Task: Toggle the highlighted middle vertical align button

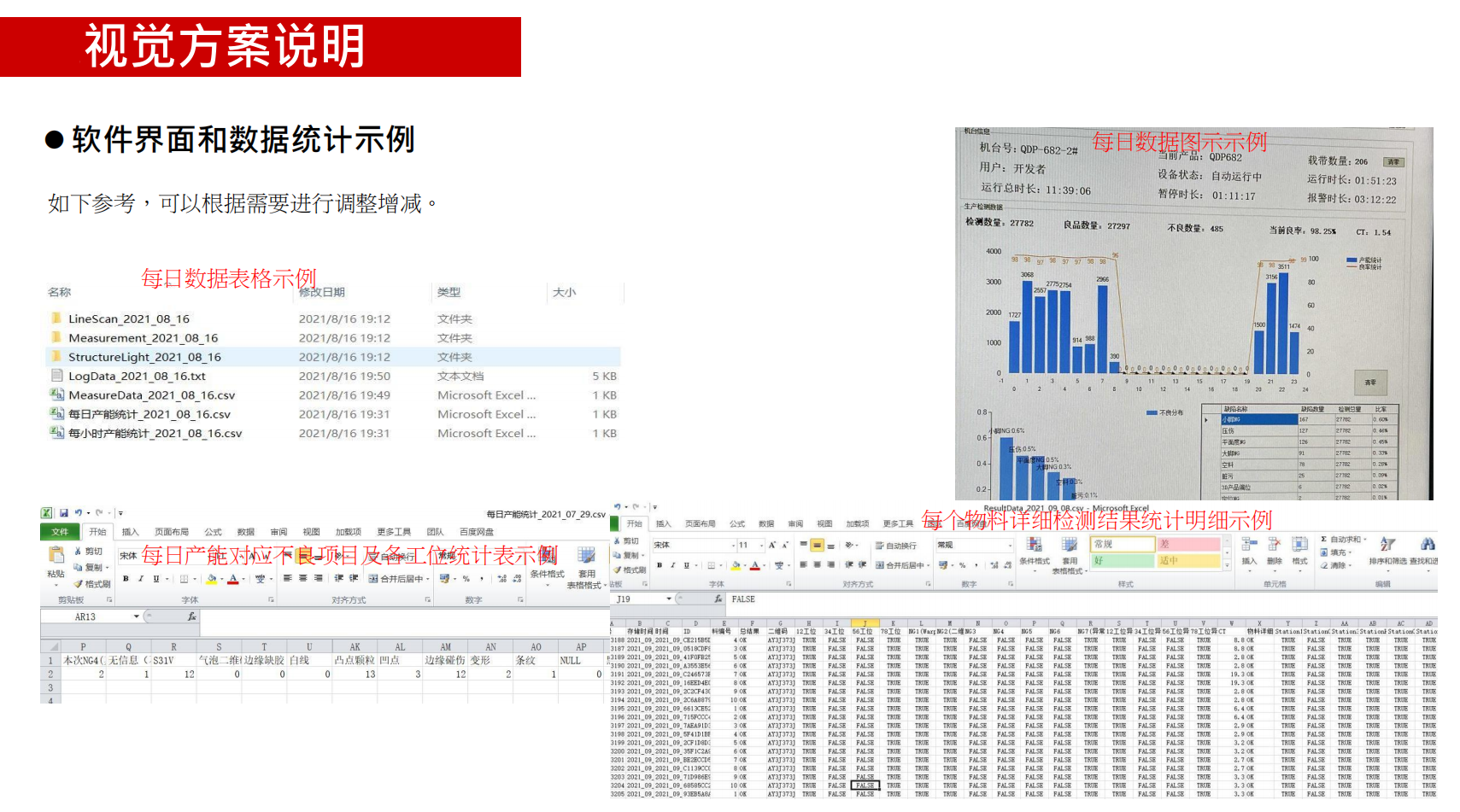Action: (x=817, y=545)
